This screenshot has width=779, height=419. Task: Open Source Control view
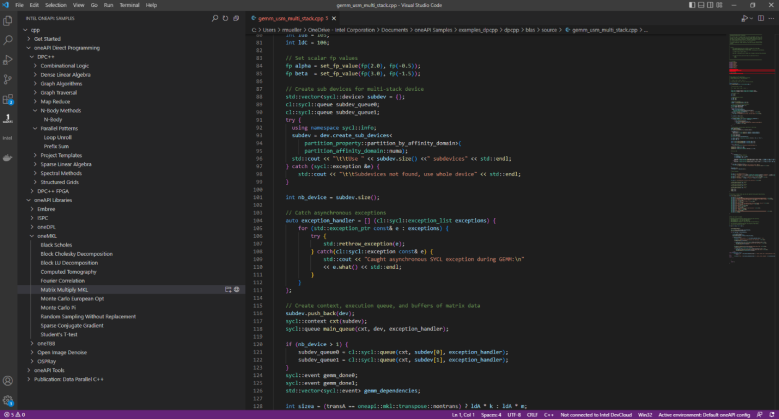(x=8, y=80)
